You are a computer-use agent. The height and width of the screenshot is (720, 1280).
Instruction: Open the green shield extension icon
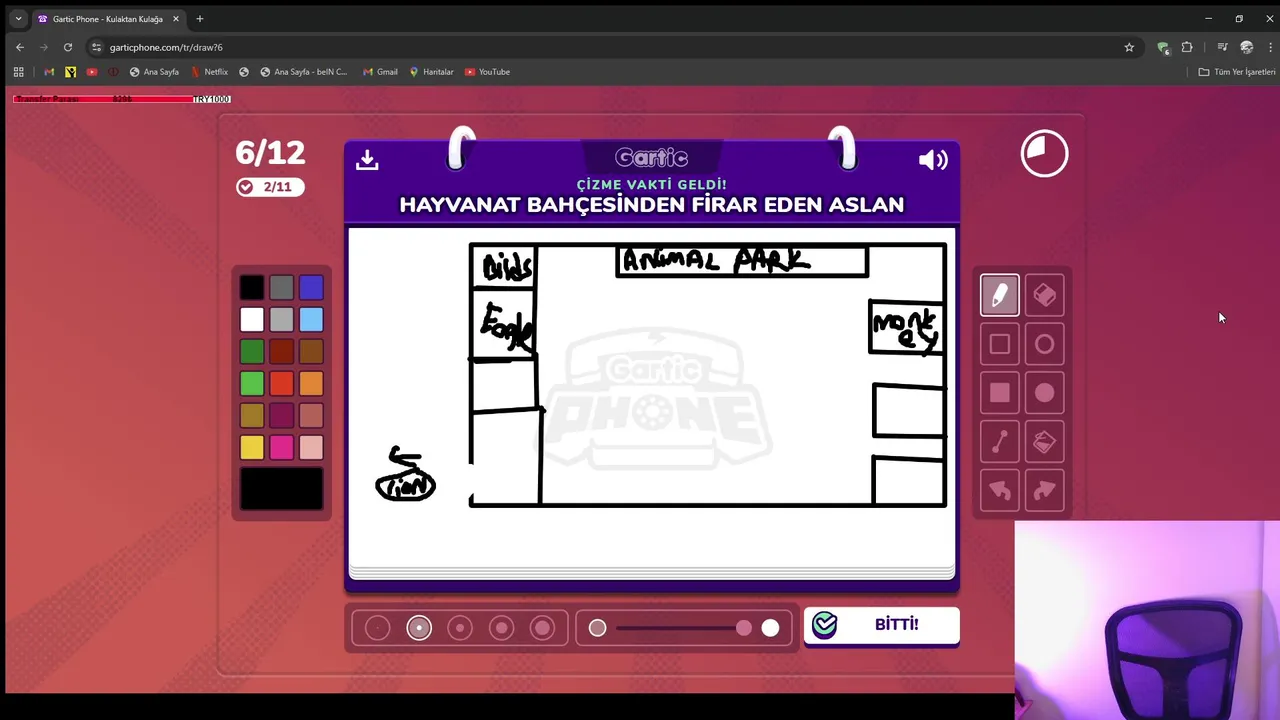coord(1163,47)
